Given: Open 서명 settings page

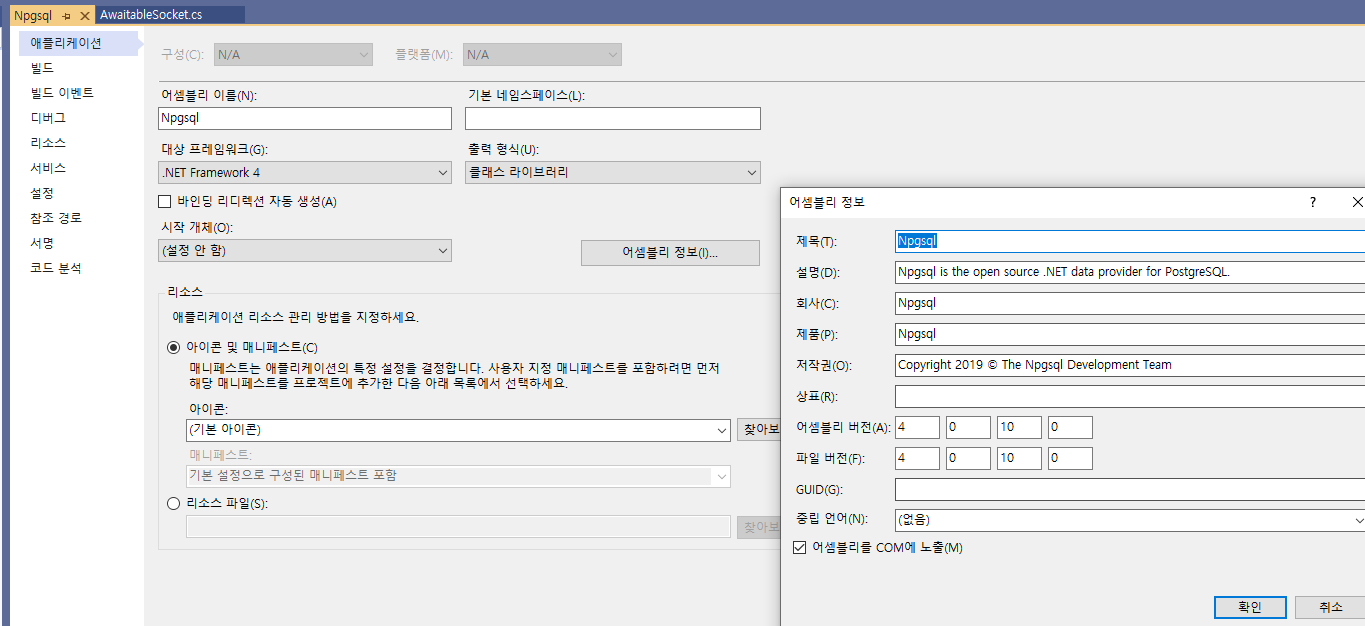Looking at the screenshot, I should tap(42, 243).
